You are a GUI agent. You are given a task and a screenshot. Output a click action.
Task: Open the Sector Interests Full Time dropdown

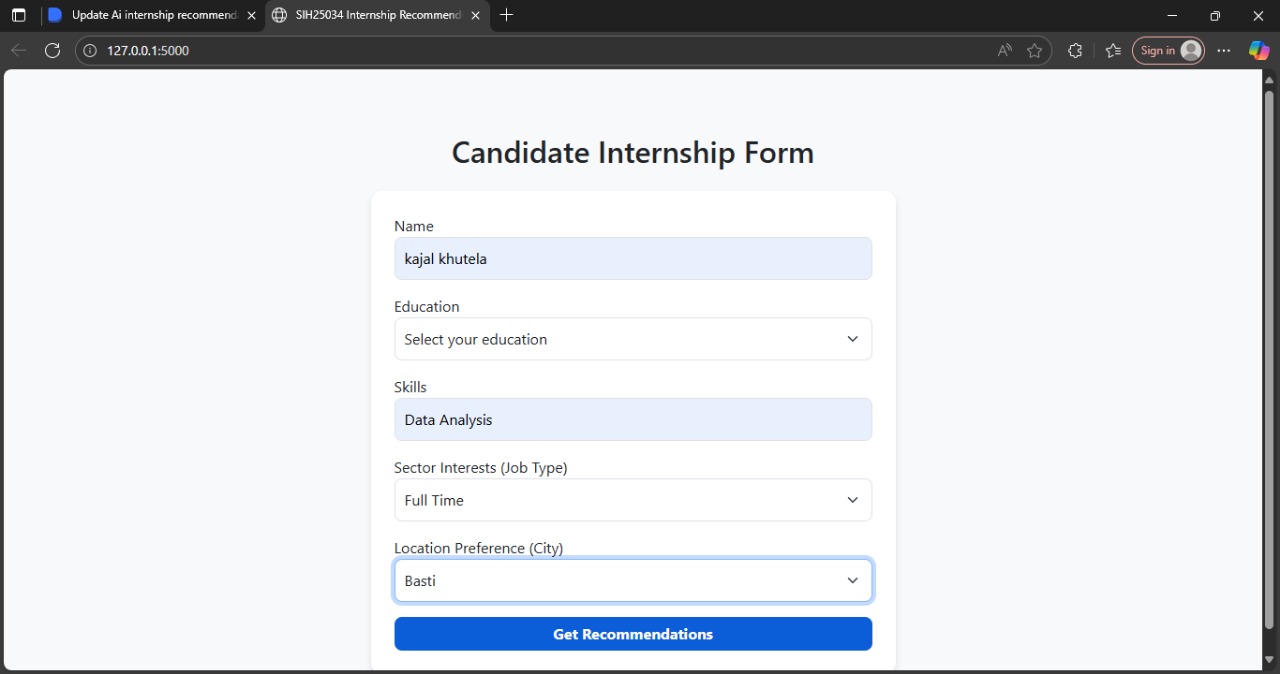[633, 500]
